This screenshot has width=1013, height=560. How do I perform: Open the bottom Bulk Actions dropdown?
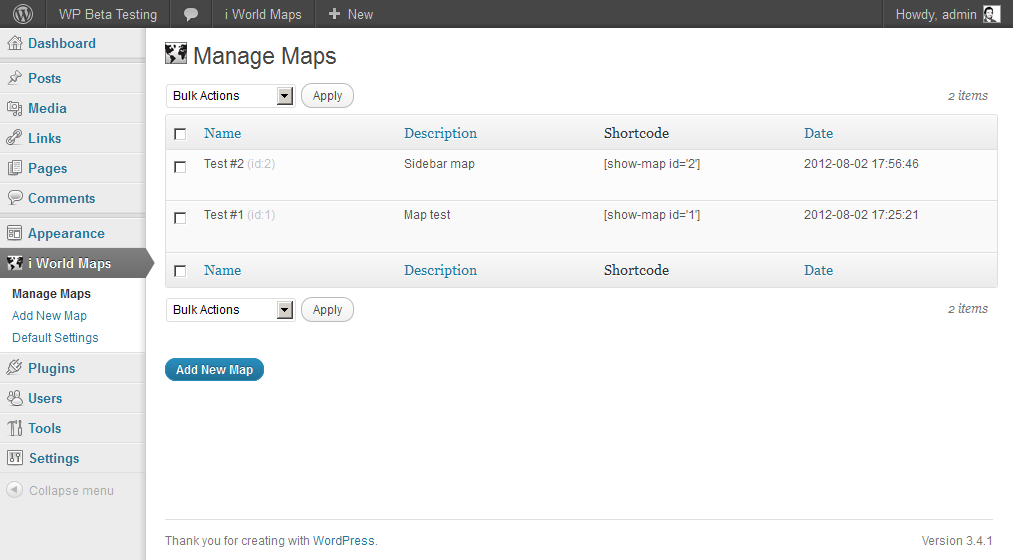tap(231, 310)
